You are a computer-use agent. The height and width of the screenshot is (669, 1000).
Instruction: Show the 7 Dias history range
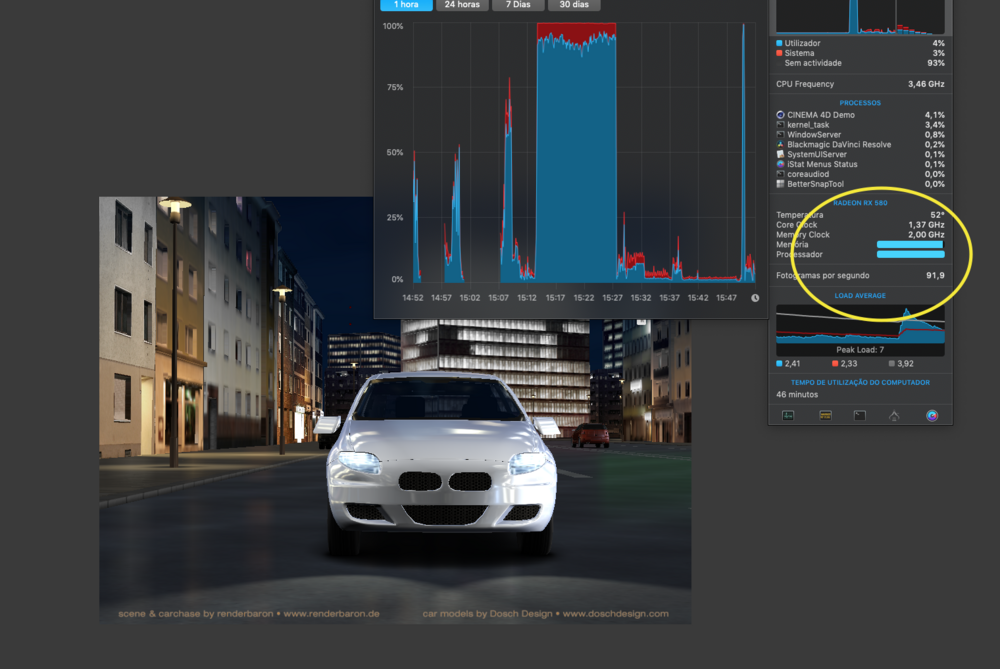[518, 5]
